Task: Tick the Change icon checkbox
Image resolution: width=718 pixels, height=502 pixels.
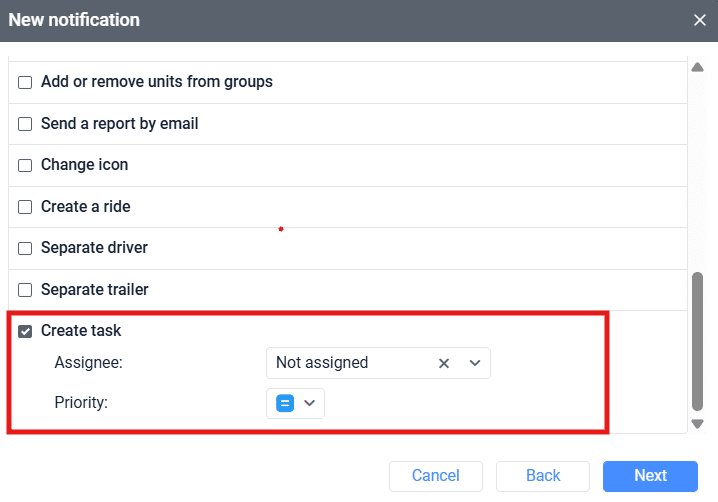Action: (x=25, y=165)
